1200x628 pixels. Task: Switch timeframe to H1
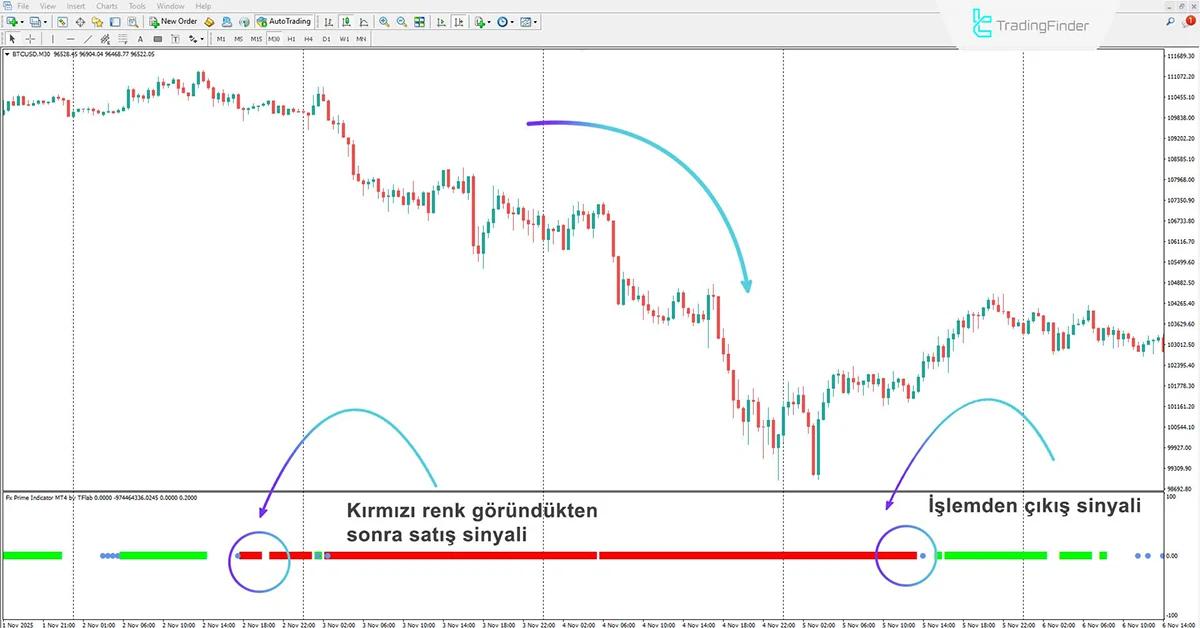pos(290,38)
